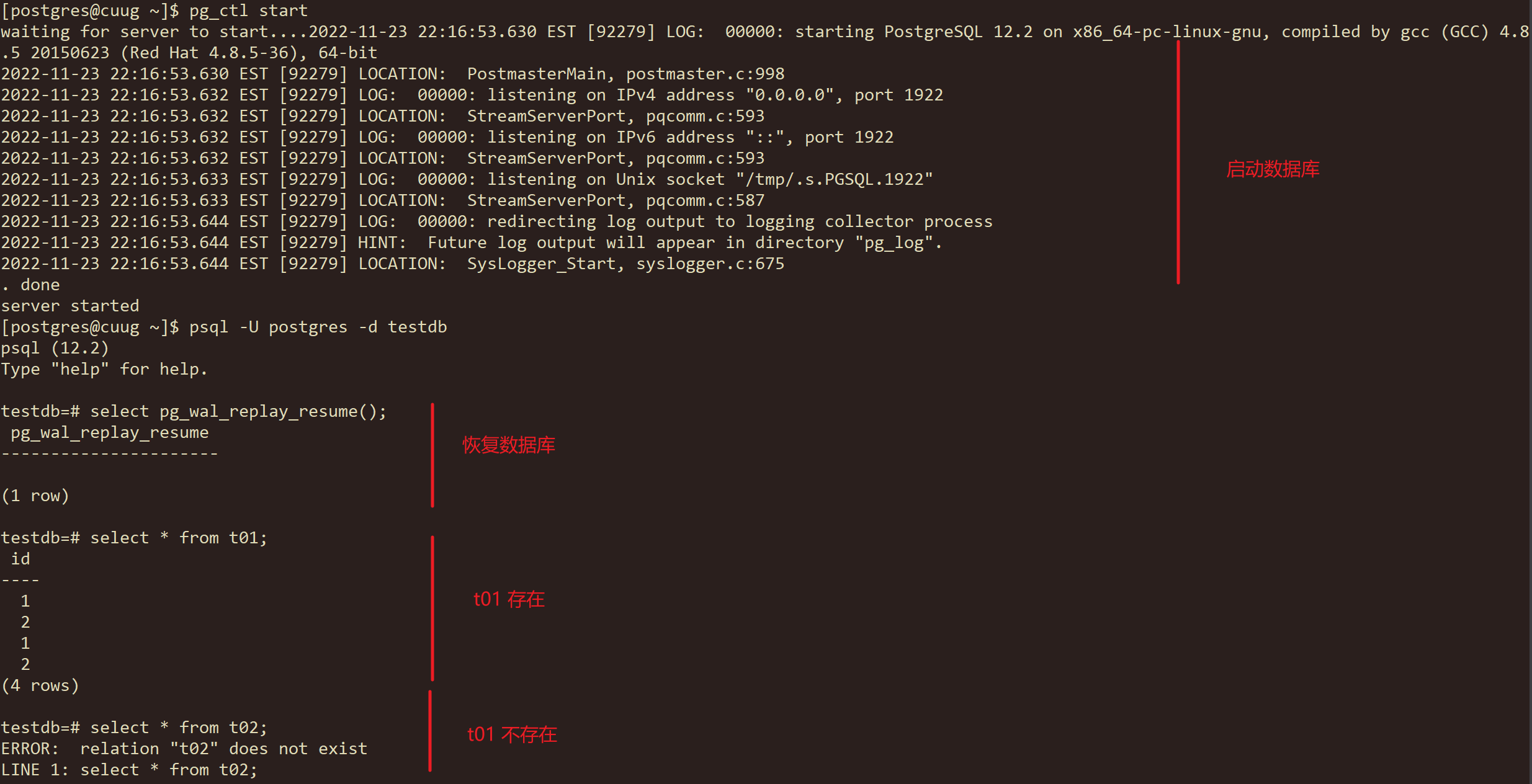
Task: Click the red '恢复数据库' annotation label
Action: 509,445
